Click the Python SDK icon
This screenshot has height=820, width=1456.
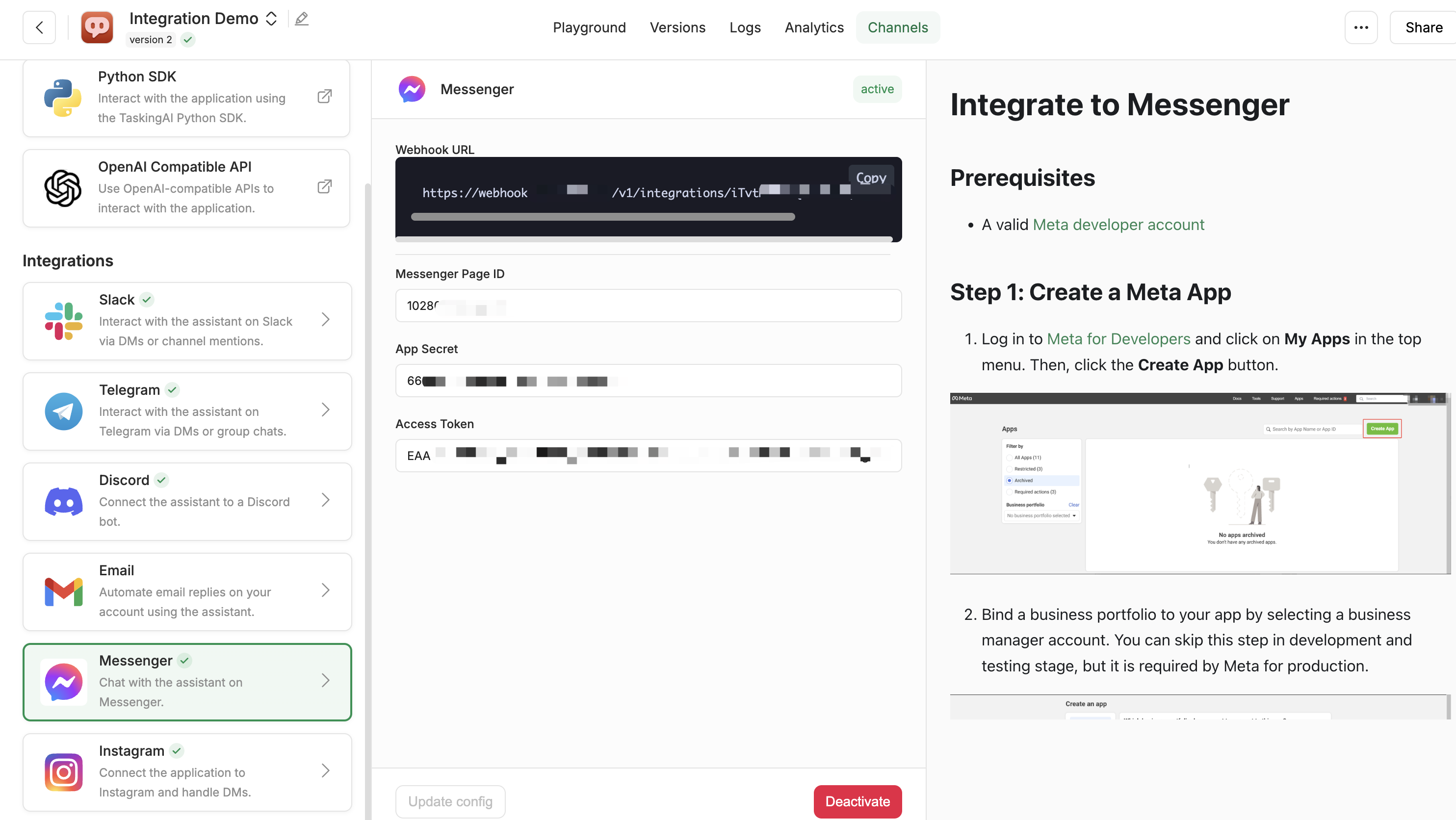62,97
